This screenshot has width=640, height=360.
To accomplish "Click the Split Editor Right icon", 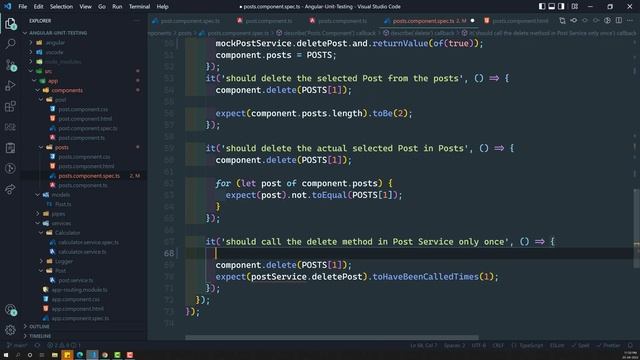I will coord(619,20).
